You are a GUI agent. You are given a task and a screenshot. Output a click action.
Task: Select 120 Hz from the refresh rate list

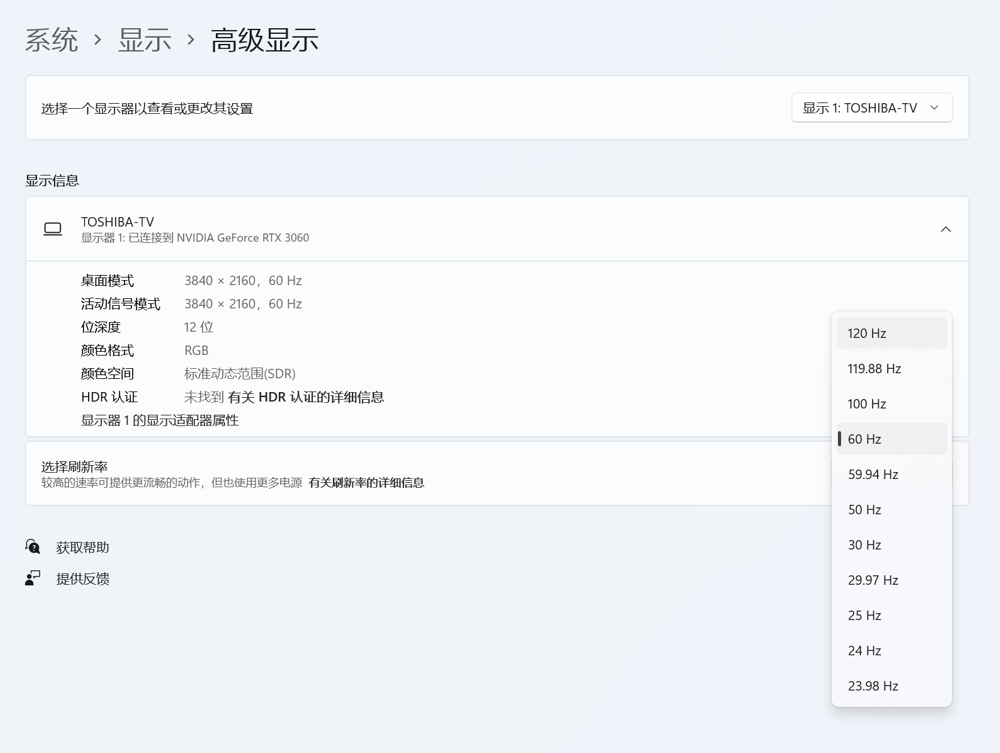[890, 333]
